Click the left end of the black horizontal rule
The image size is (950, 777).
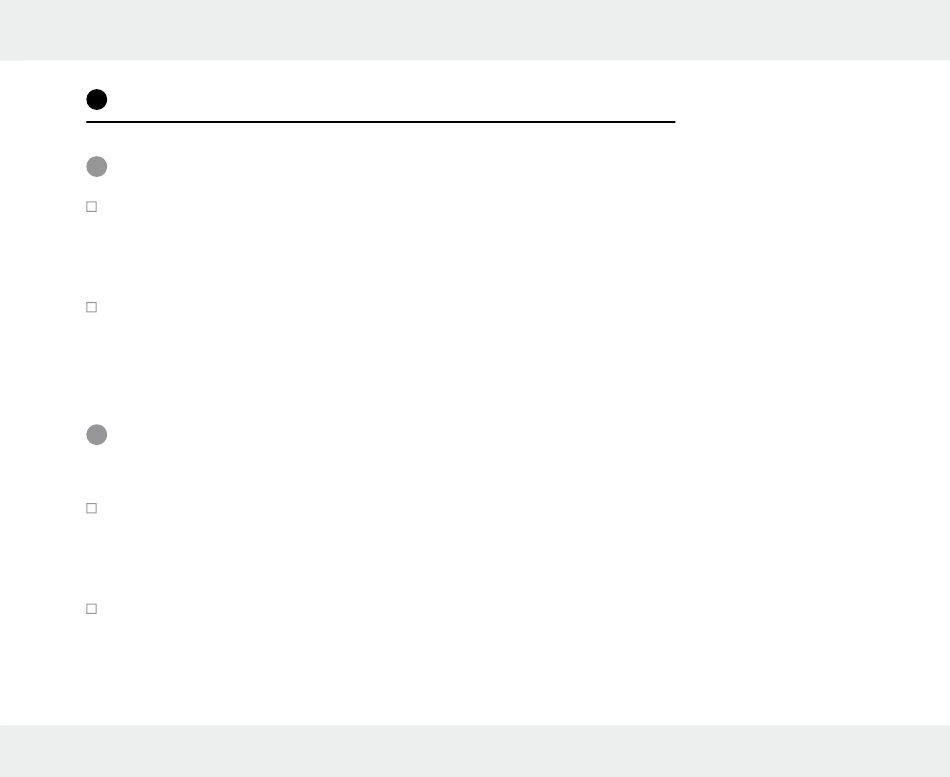89,122
